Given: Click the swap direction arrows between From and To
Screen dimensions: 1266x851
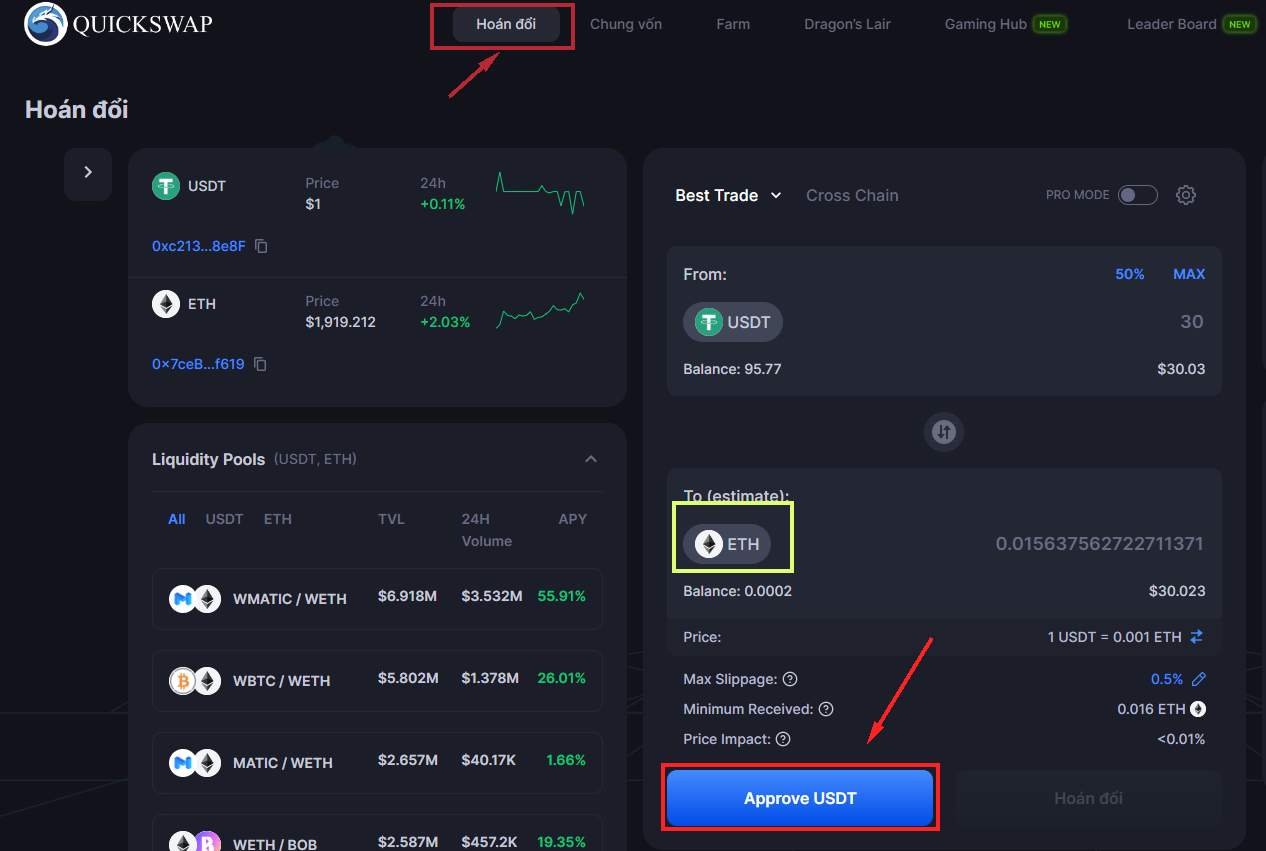Looking at the screenshot, I should coord(943,431).
